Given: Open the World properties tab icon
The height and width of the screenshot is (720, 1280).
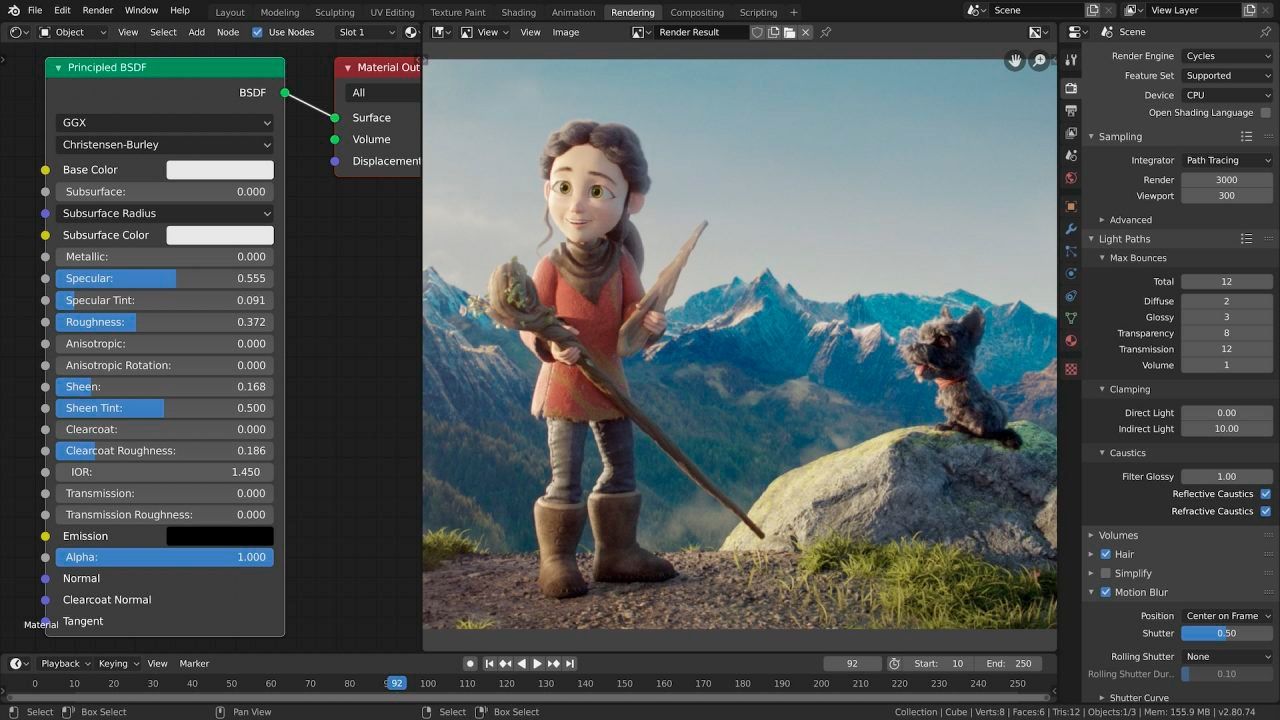Looking at the screenshot, I should [1071, 178].
